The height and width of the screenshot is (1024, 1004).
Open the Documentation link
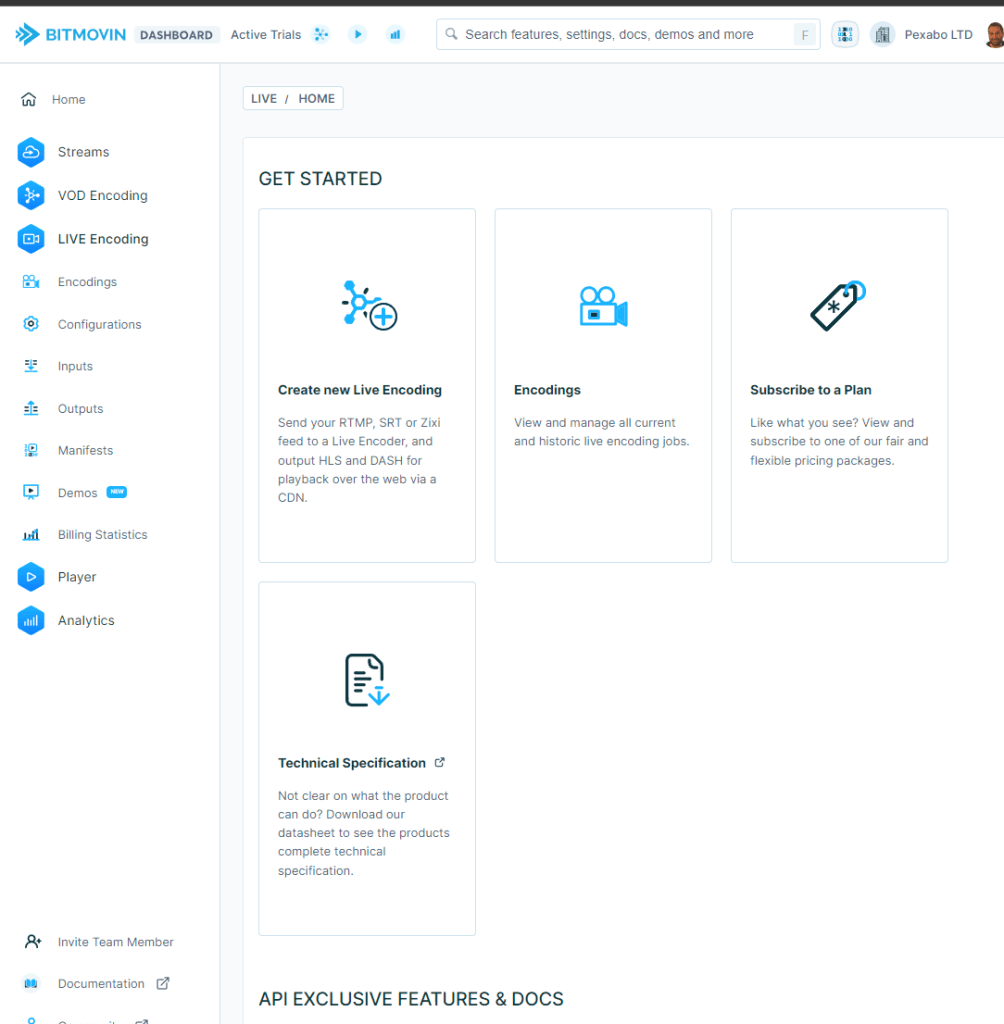click(101, 984)
